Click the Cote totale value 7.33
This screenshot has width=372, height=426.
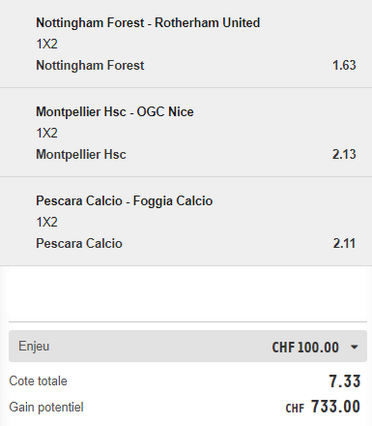point(345,381)
